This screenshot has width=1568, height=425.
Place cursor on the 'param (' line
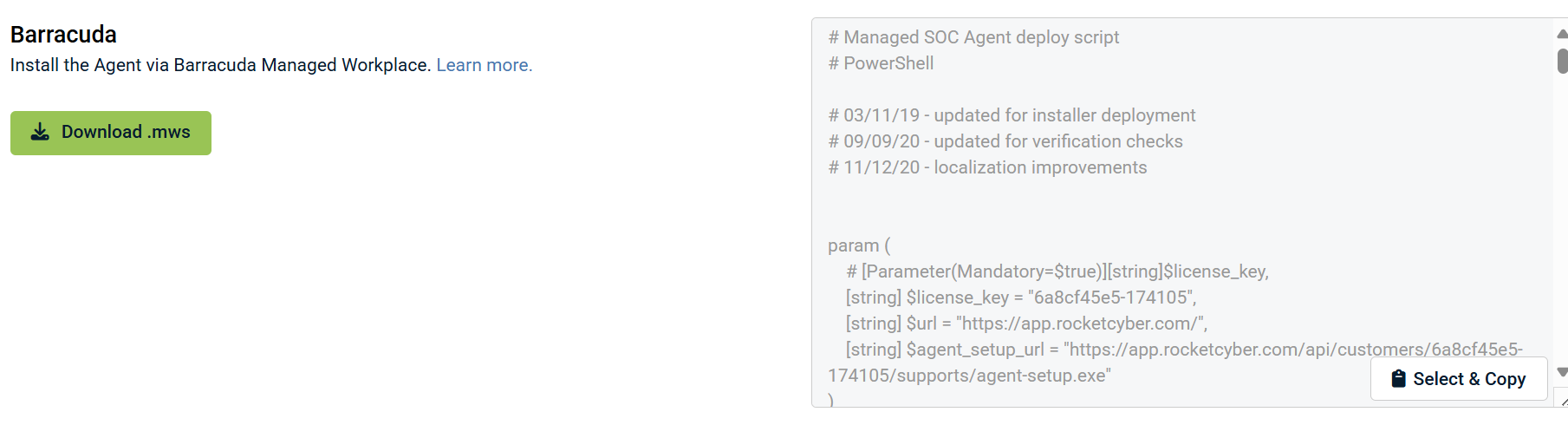click(x=859, y=245)
